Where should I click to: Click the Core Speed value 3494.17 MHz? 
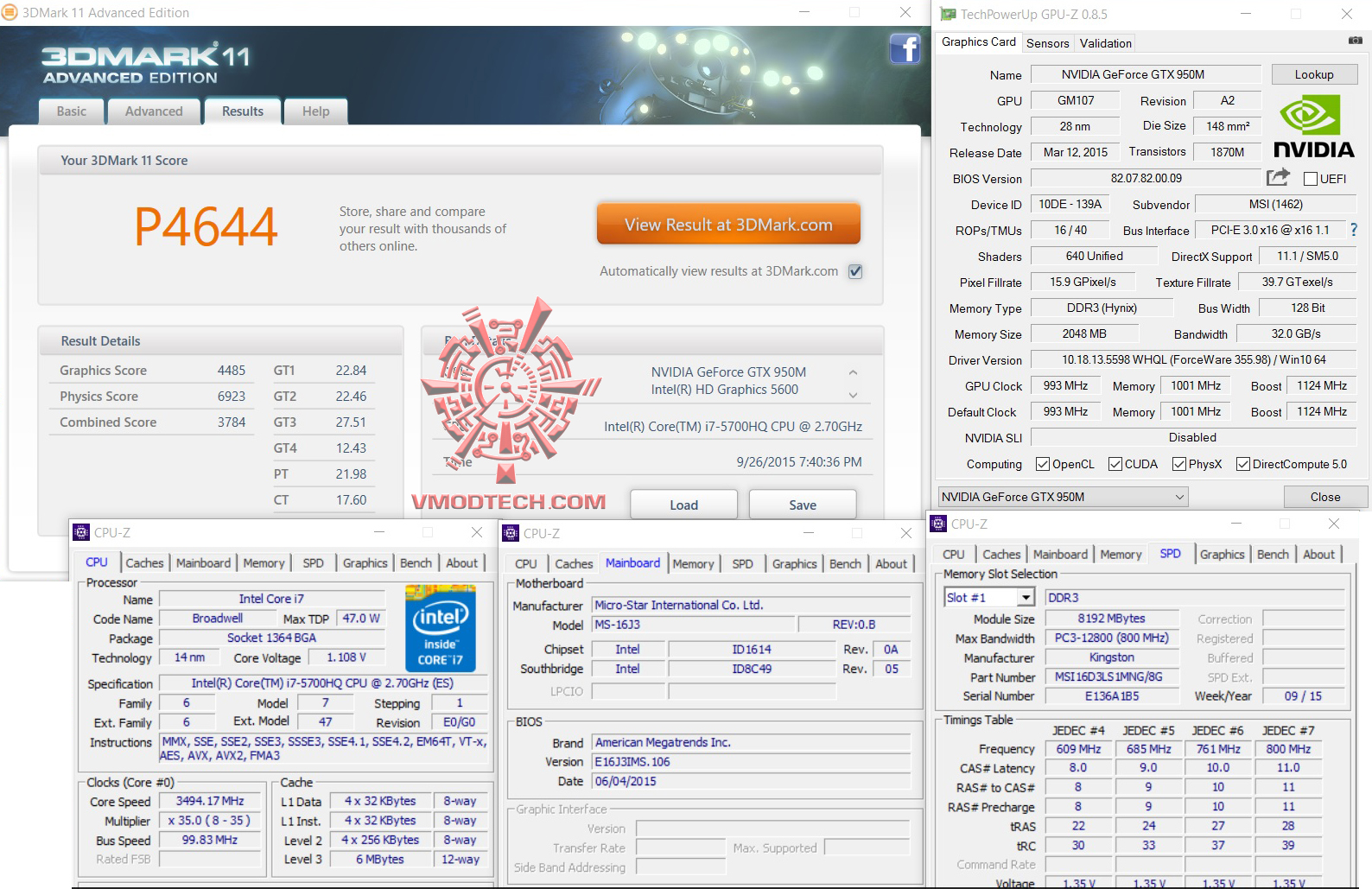210,802
